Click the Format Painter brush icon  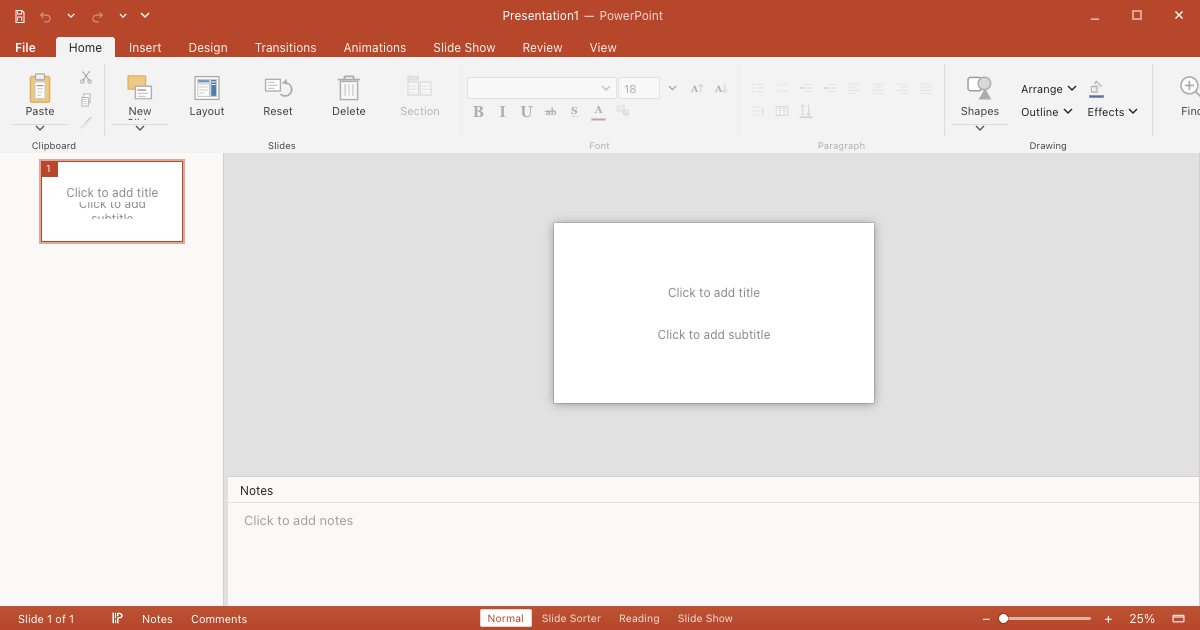click(86, 123)
